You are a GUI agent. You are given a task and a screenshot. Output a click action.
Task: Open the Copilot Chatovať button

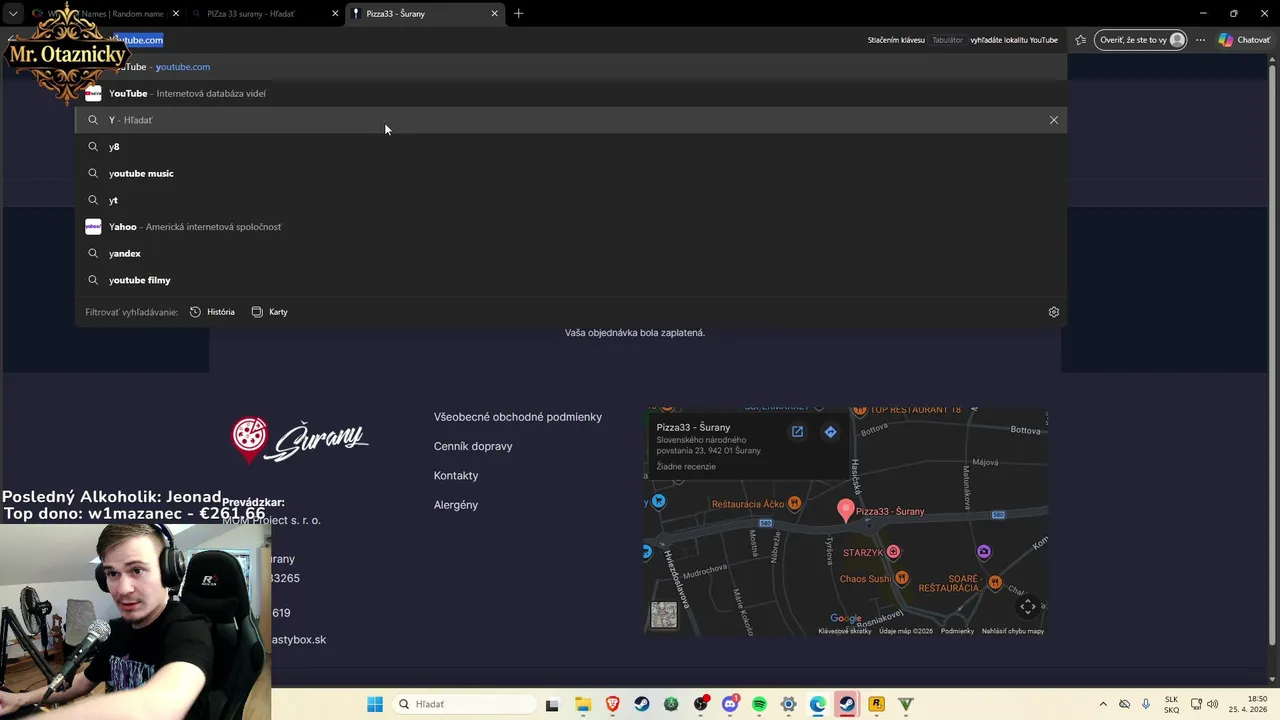point(1244,40)
